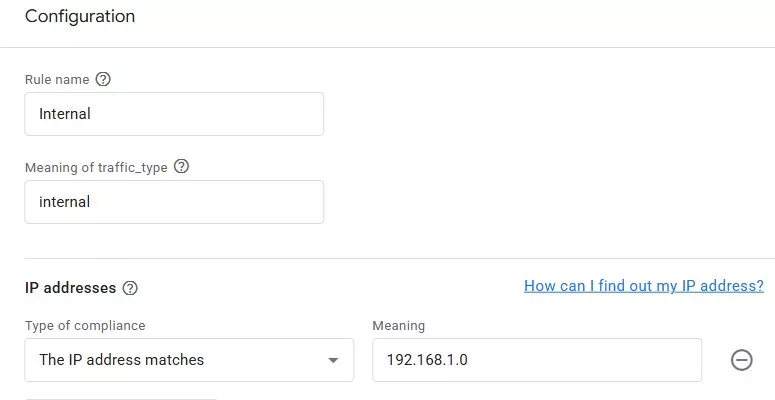Viewport: 775px width, 400px height.
Task: Click the Configuration heading
Action: coord(80,16)
